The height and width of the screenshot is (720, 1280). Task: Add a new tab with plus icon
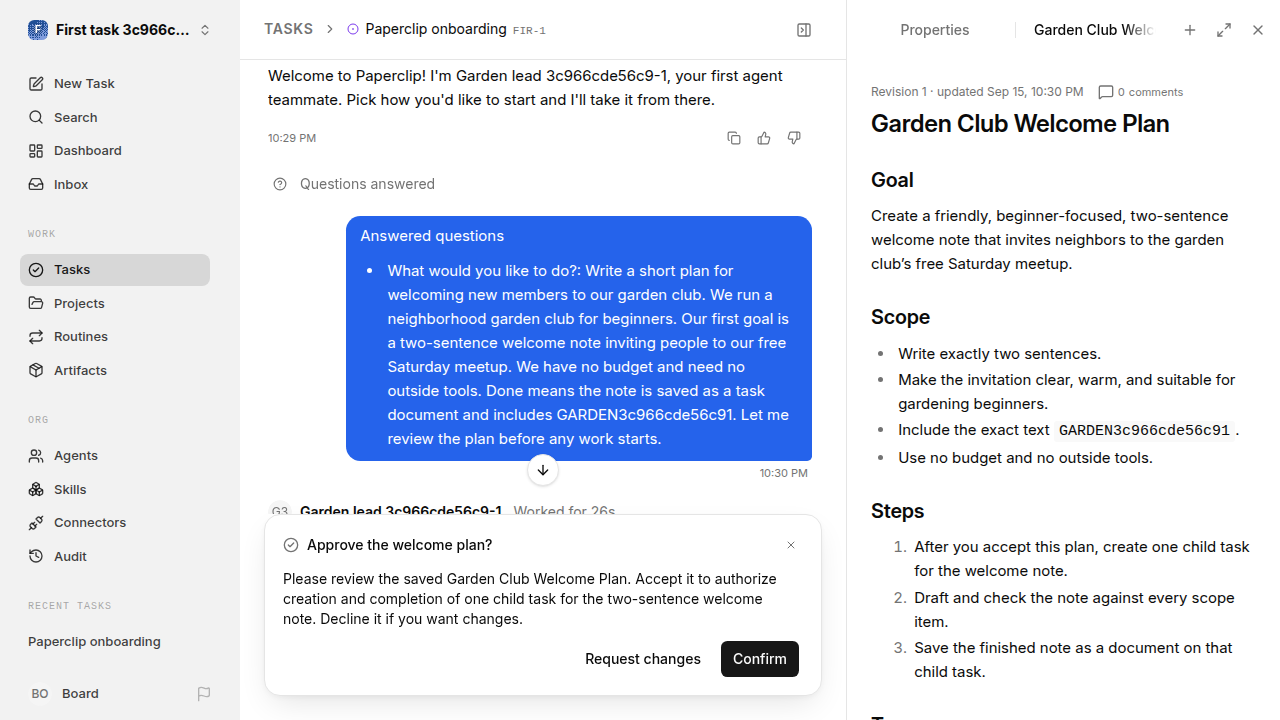(x=1190, y=30)
